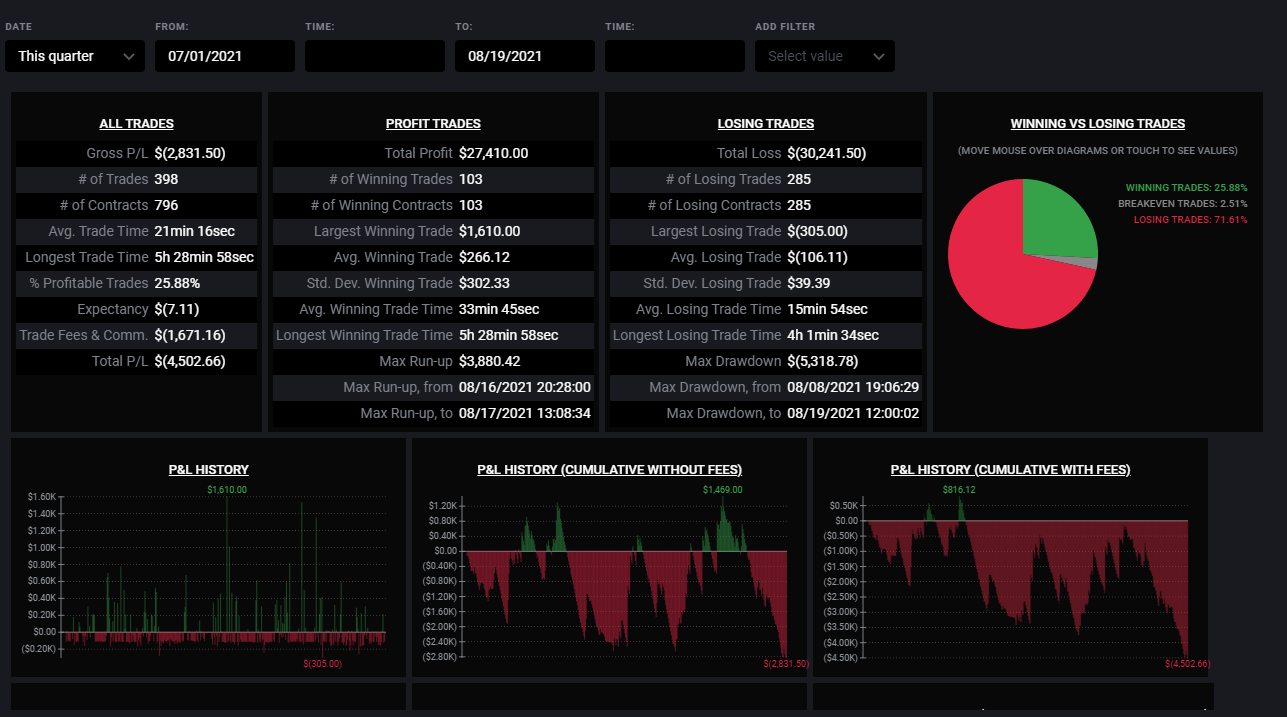Click the empty Time field after From date
Viewport: 1287px width, 717px height.
375,56
